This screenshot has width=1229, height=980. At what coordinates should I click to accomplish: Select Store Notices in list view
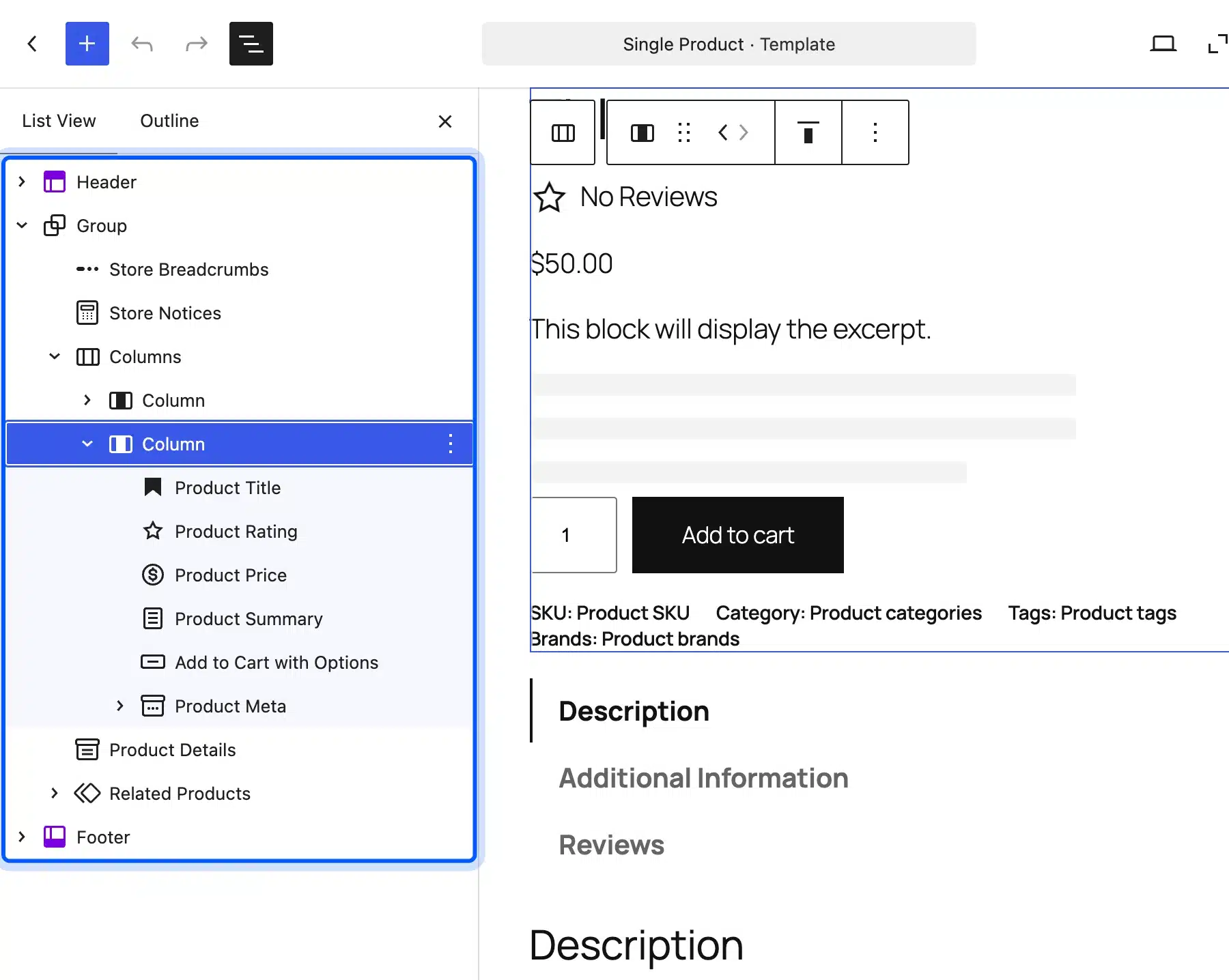[x=239, y=313]
